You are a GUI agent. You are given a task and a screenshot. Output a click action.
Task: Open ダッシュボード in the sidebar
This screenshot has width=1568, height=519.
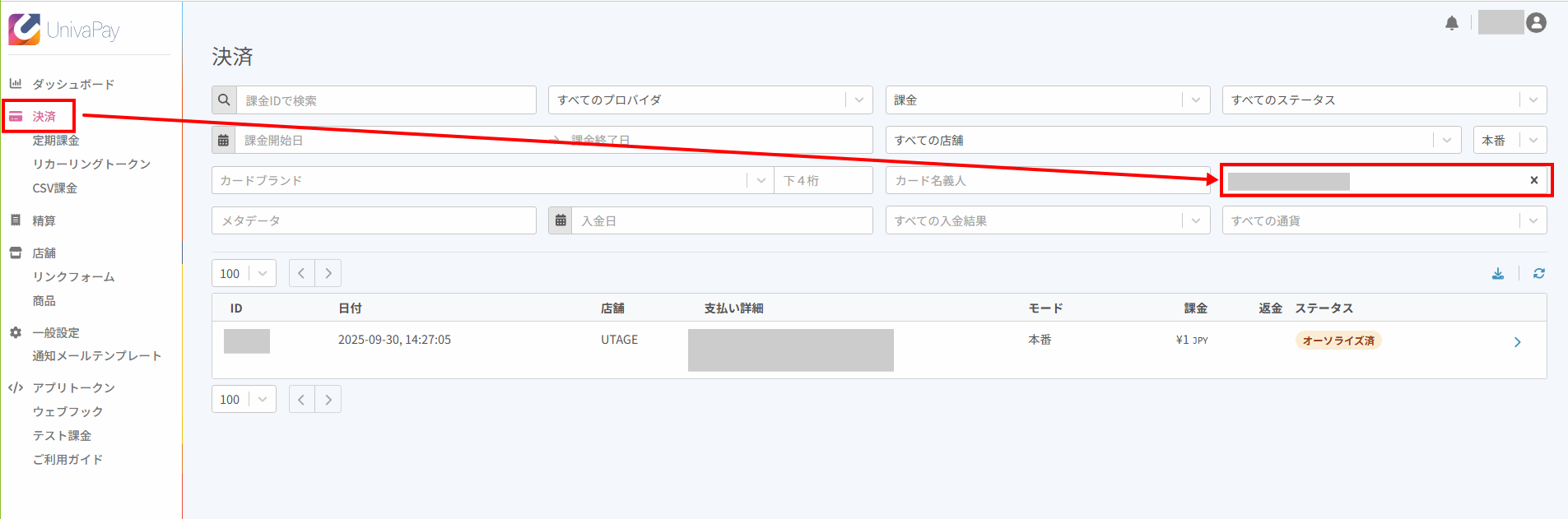[73, 84]
